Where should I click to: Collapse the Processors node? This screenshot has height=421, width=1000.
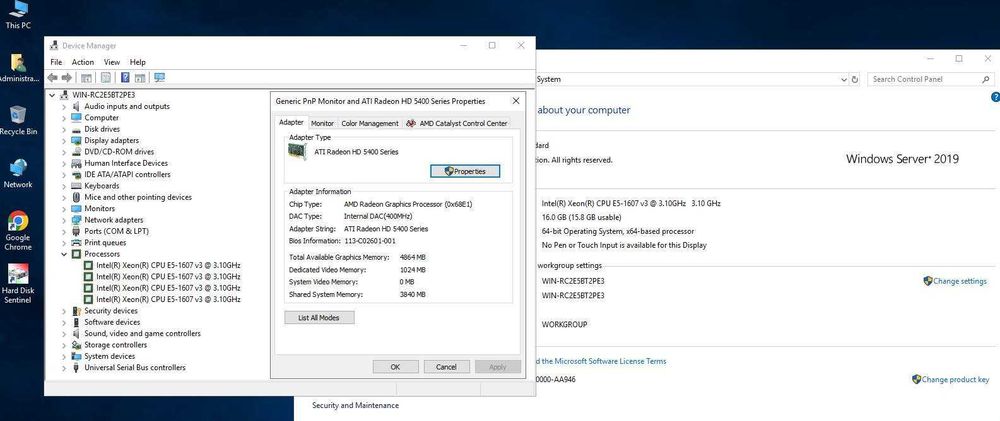point(64,254)
